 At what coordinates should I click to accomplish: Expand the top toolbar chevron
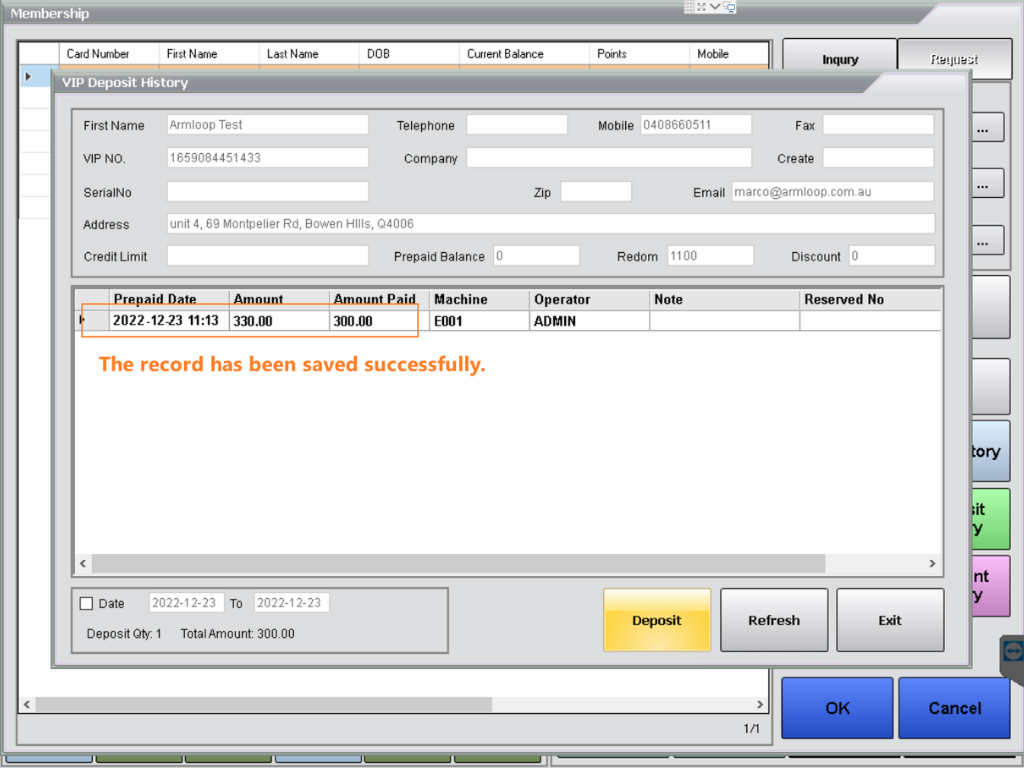point(715,7)
